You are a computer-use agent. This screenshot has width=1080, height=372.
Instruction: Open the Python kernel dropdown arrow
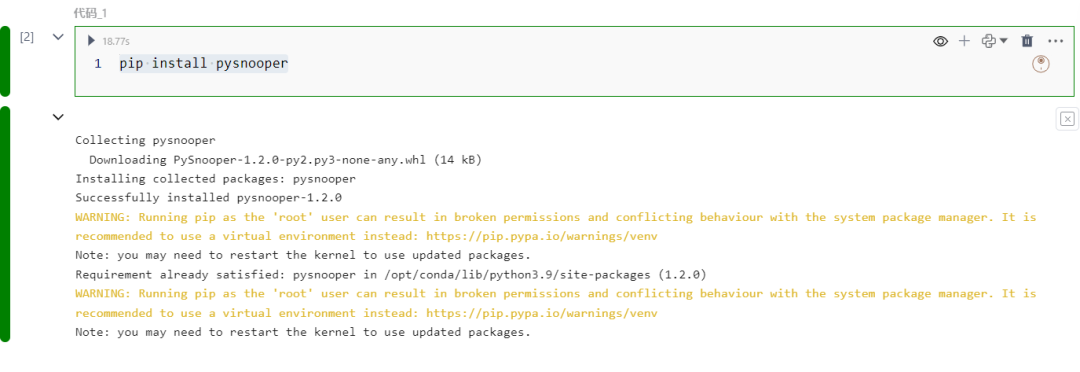[1004, 41]
